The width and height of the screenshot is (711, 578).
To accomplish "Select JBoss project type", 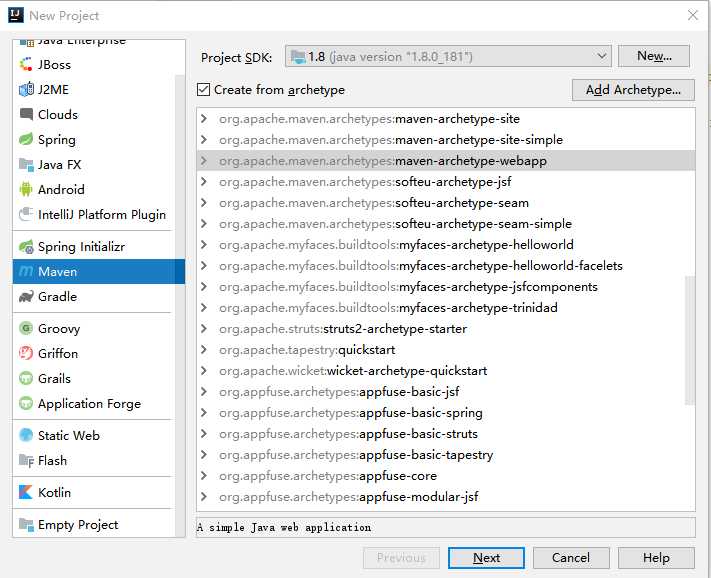I will [54, 64].
